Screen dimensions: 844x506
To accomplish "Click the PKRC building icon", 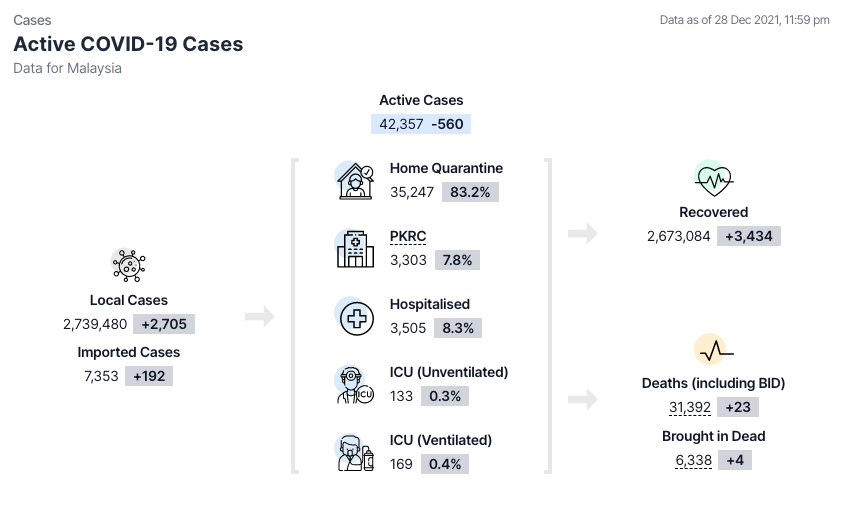I will click(x=354, y=248).
